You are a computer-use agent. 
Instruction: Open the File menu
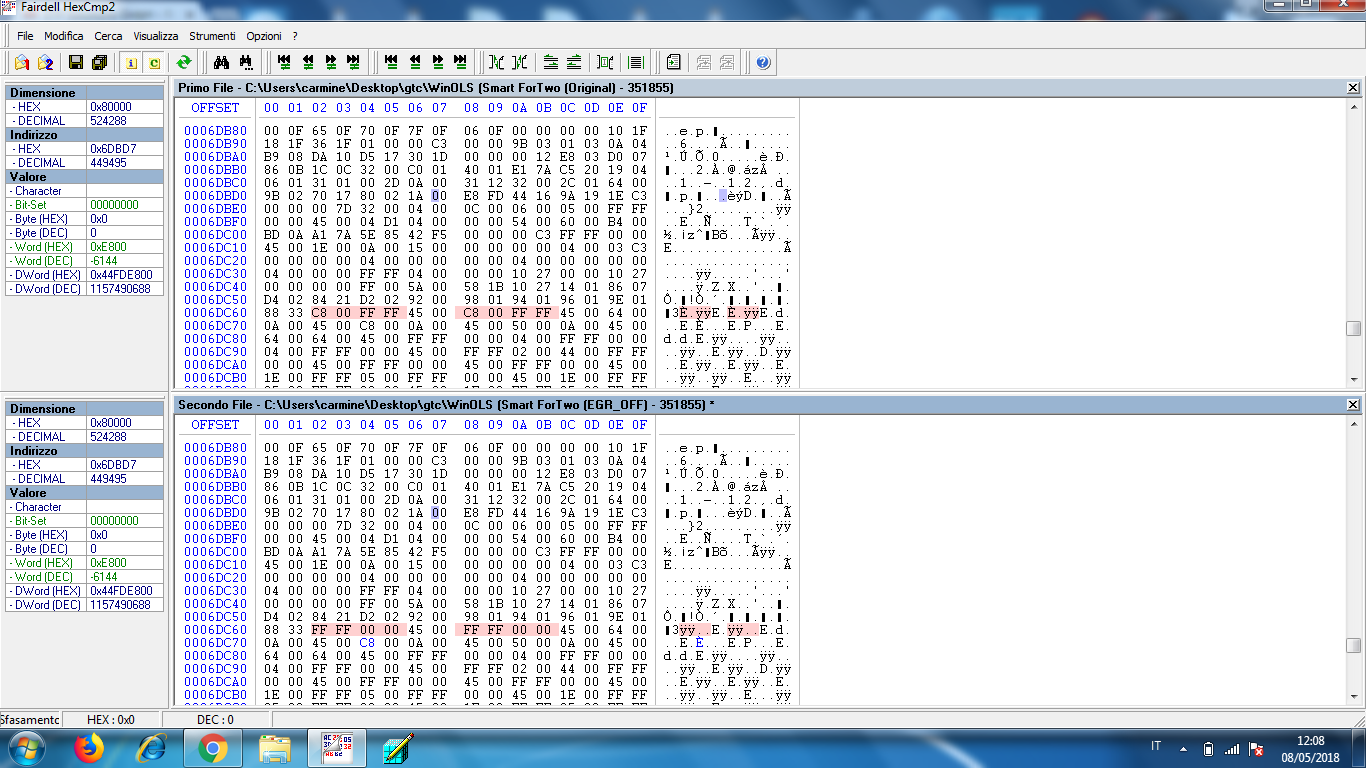point(25,36)
